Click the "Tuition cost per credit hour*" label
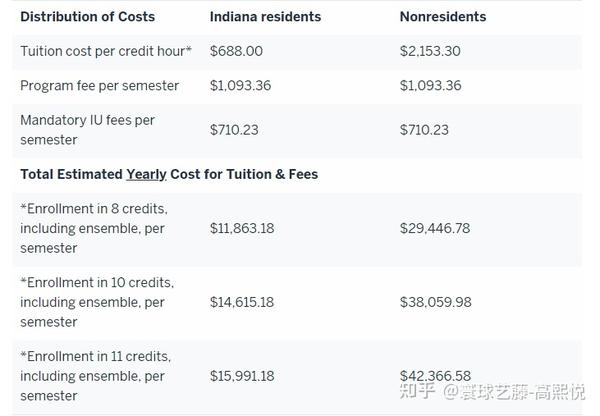Image resolution: width=600 pixels, height=416 pixels. click(106, 51)
